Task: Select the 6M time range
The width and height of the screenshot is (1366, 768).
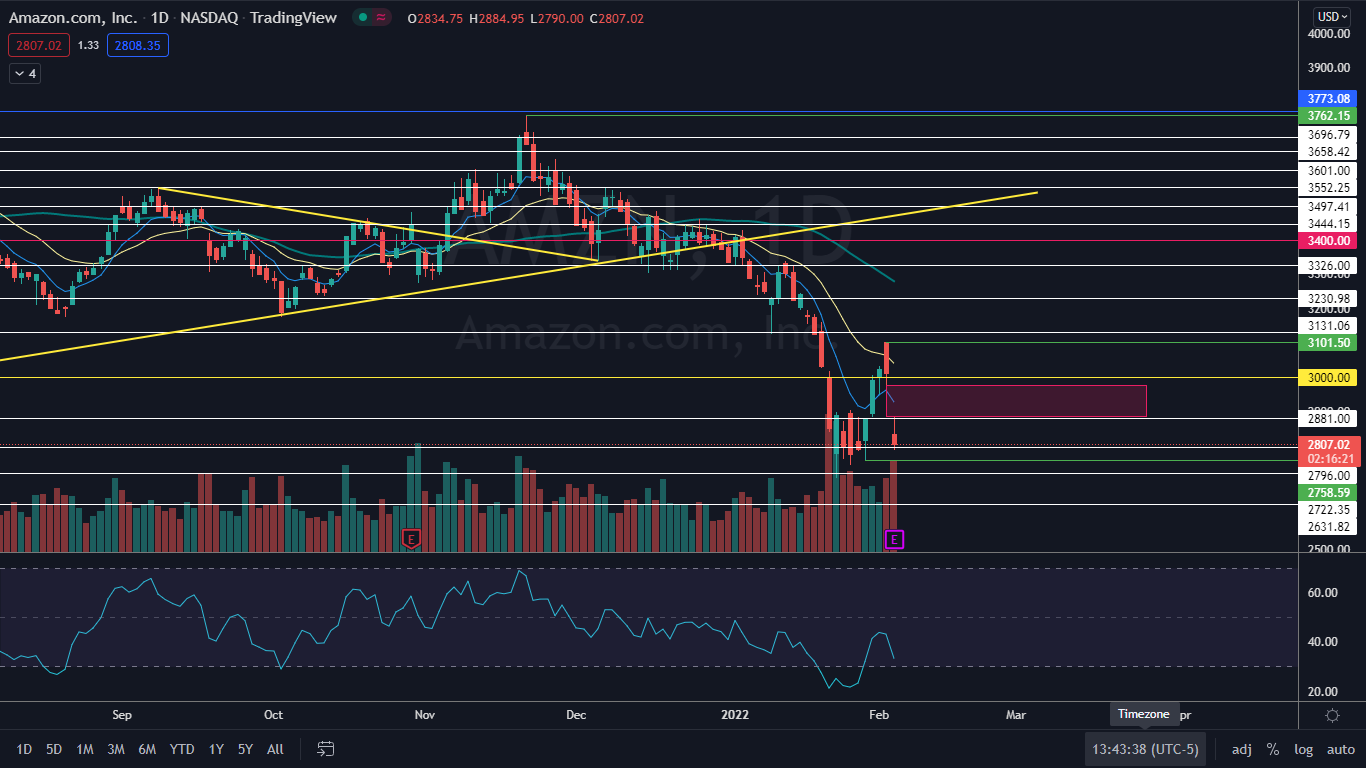Action: [147, 749]
